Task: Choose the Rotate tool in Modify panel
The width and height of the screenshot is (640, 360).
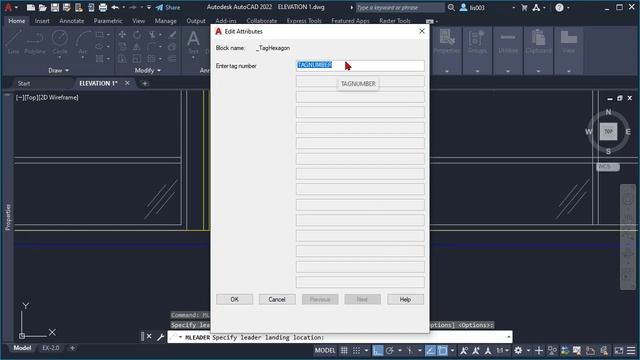Action: tap(137, 35)
